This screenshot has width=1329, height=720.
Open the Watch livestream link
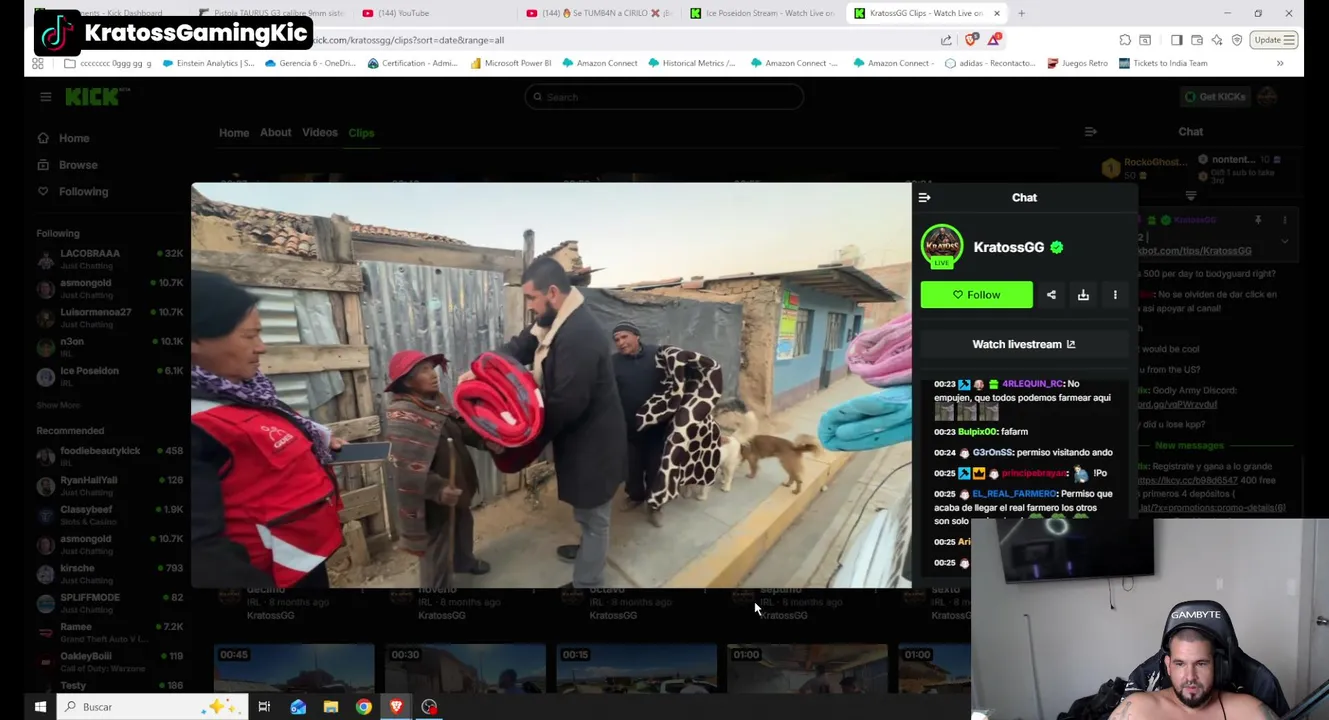click(1023, 344)
